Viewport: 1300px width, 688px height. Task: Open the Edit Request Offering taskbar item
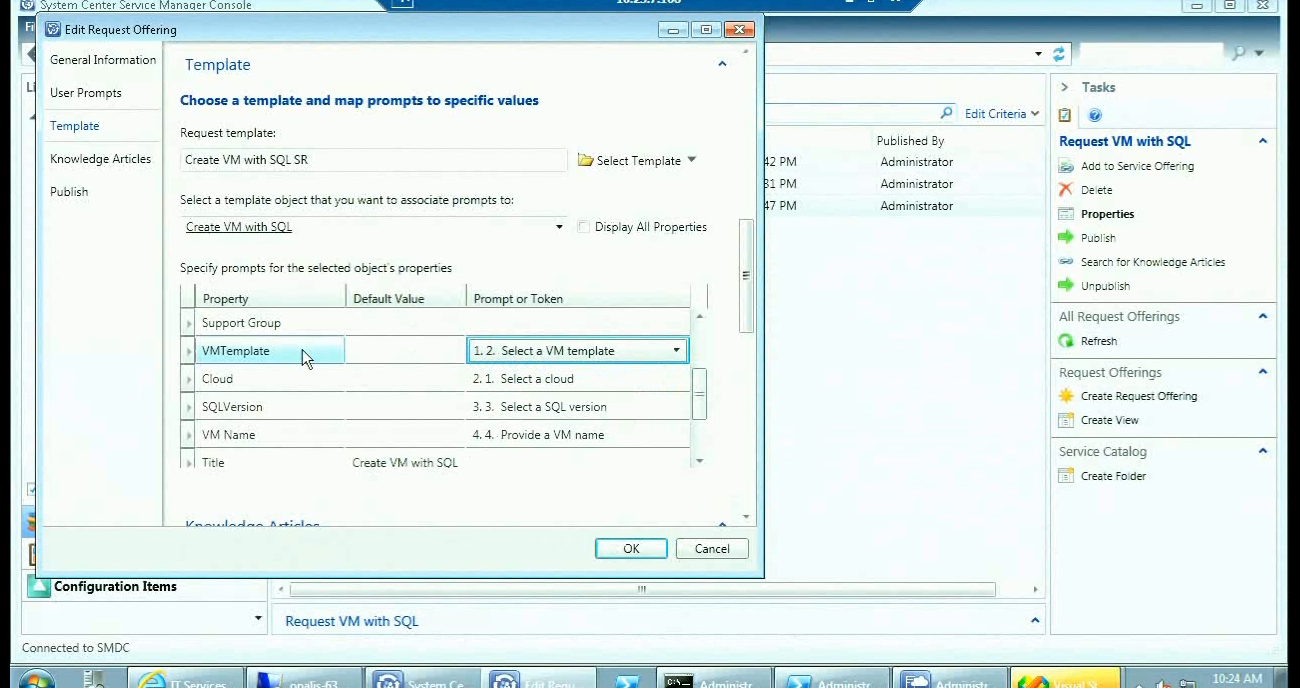coord(539,679)
